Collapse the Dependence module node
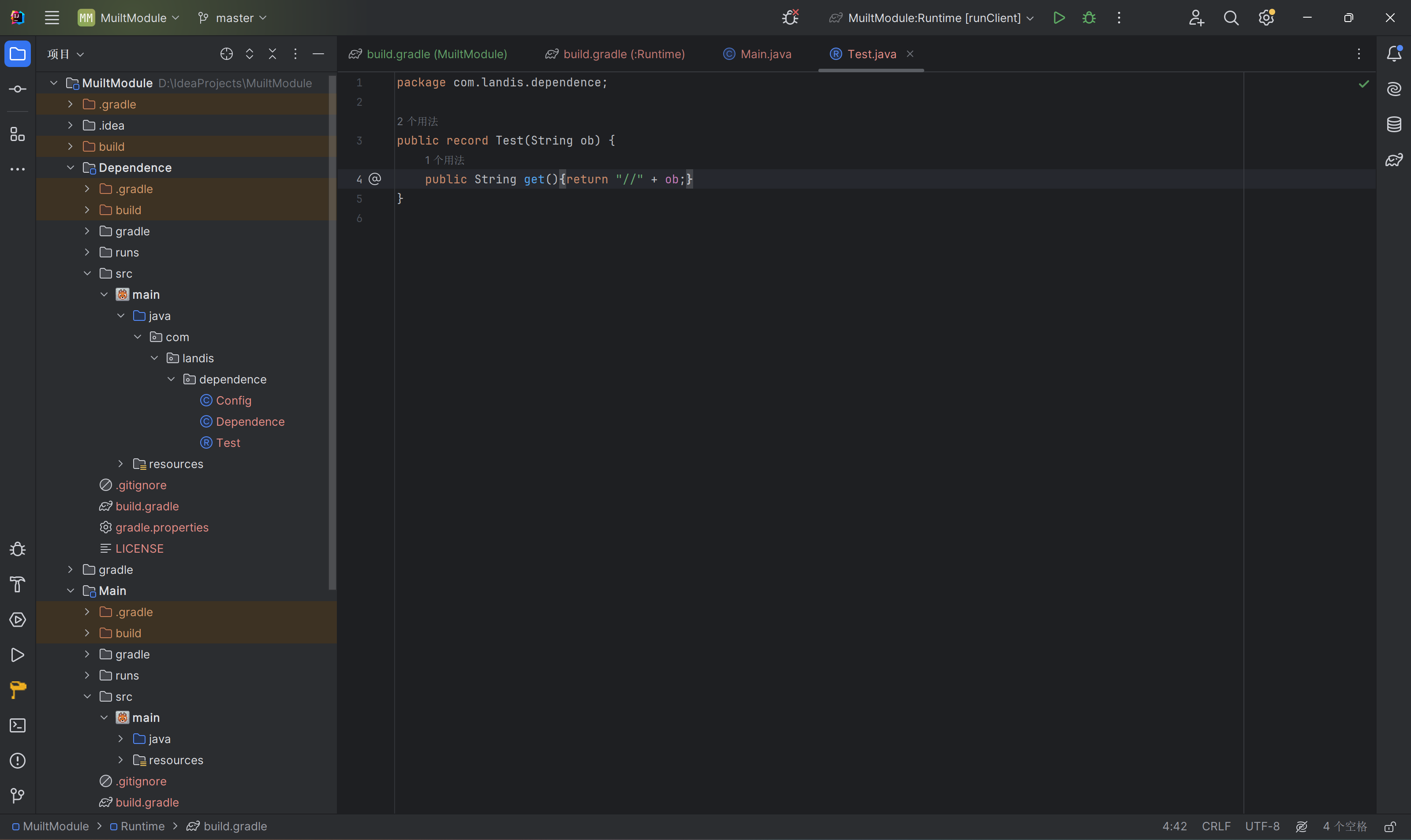1411x840 pixels. [x=70, y=167]
